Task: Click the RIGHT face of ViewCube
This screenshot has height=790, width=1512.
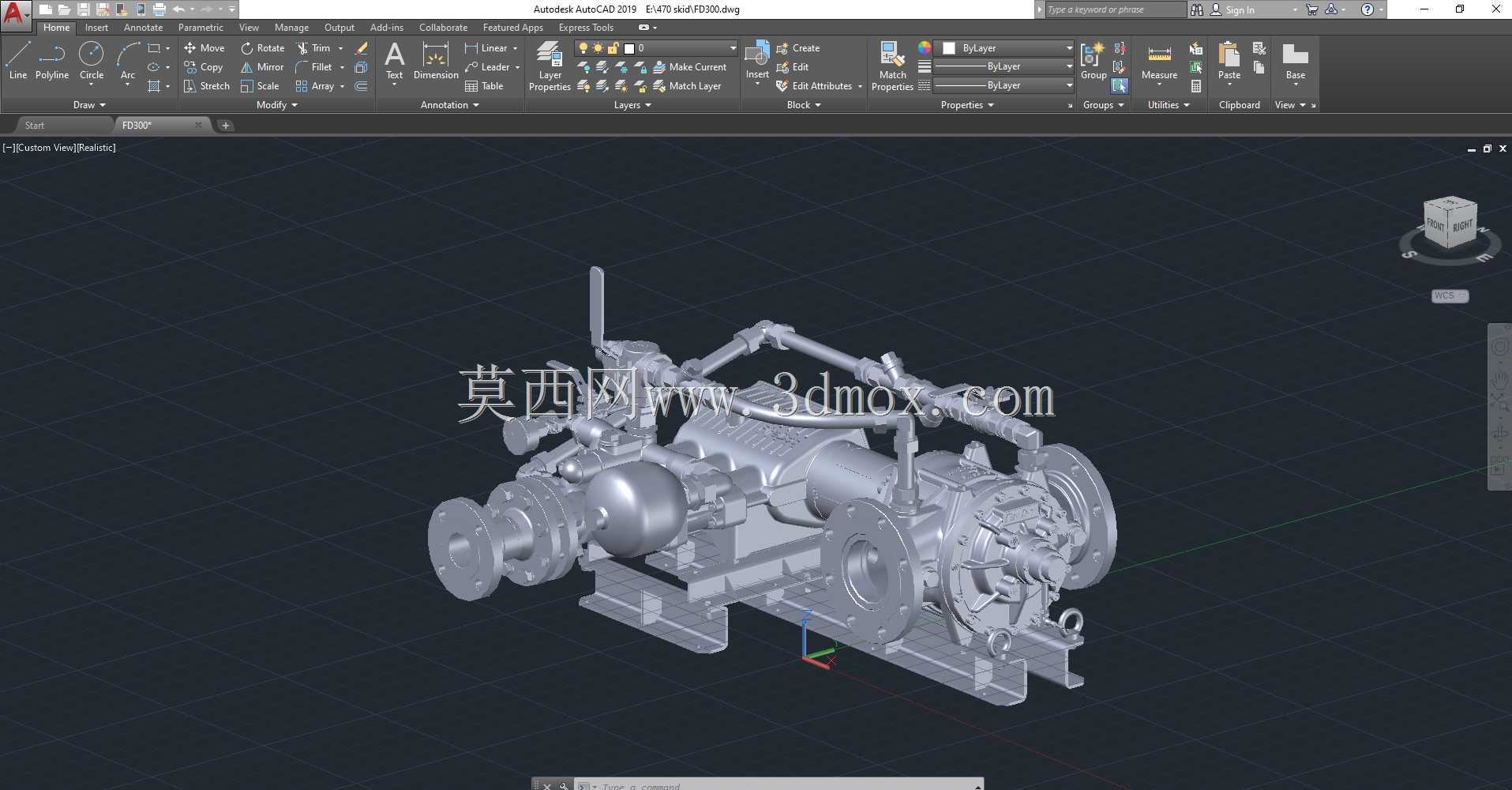Action: [1462, 225]
